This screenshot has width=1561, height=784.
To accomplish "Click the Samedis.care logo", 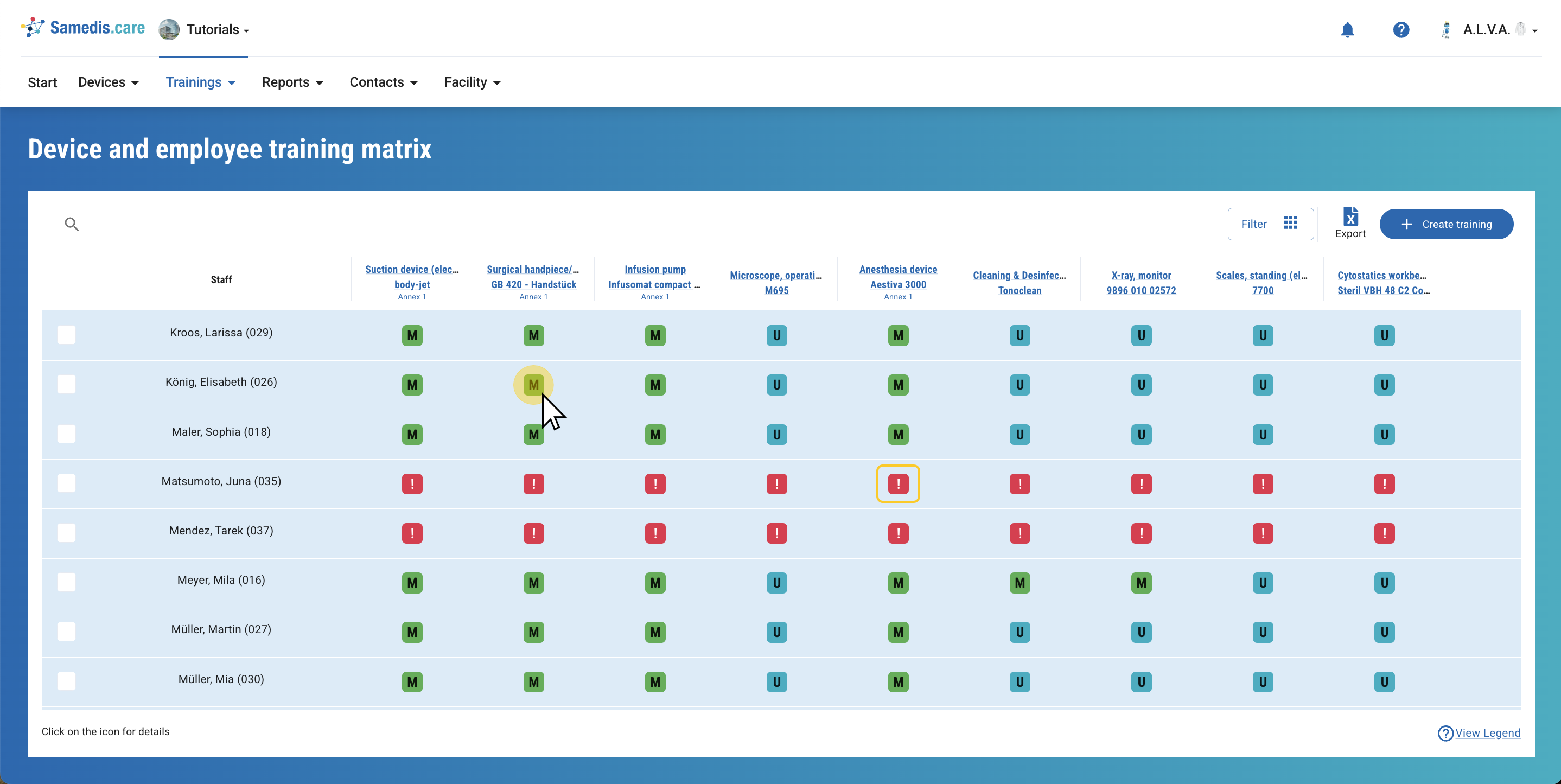I will (x=83, y=28).
